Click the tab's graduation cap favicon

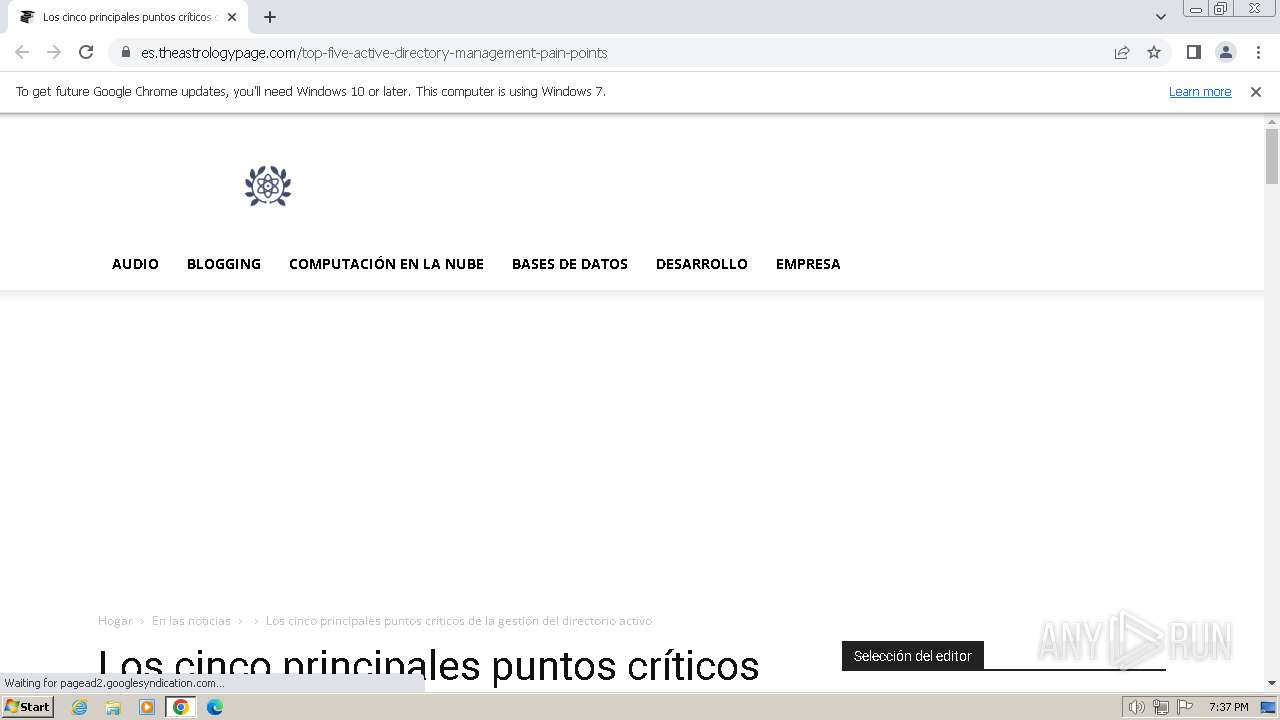point(27,17)
